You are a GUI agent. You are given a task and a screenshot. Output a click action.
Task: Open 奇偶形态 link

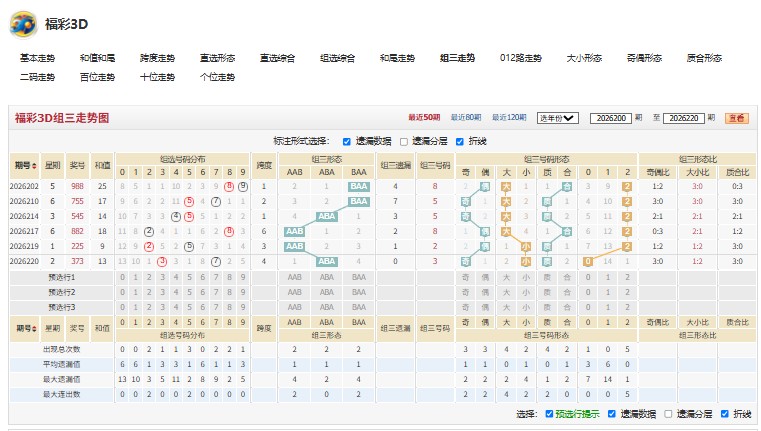(644, 58)
